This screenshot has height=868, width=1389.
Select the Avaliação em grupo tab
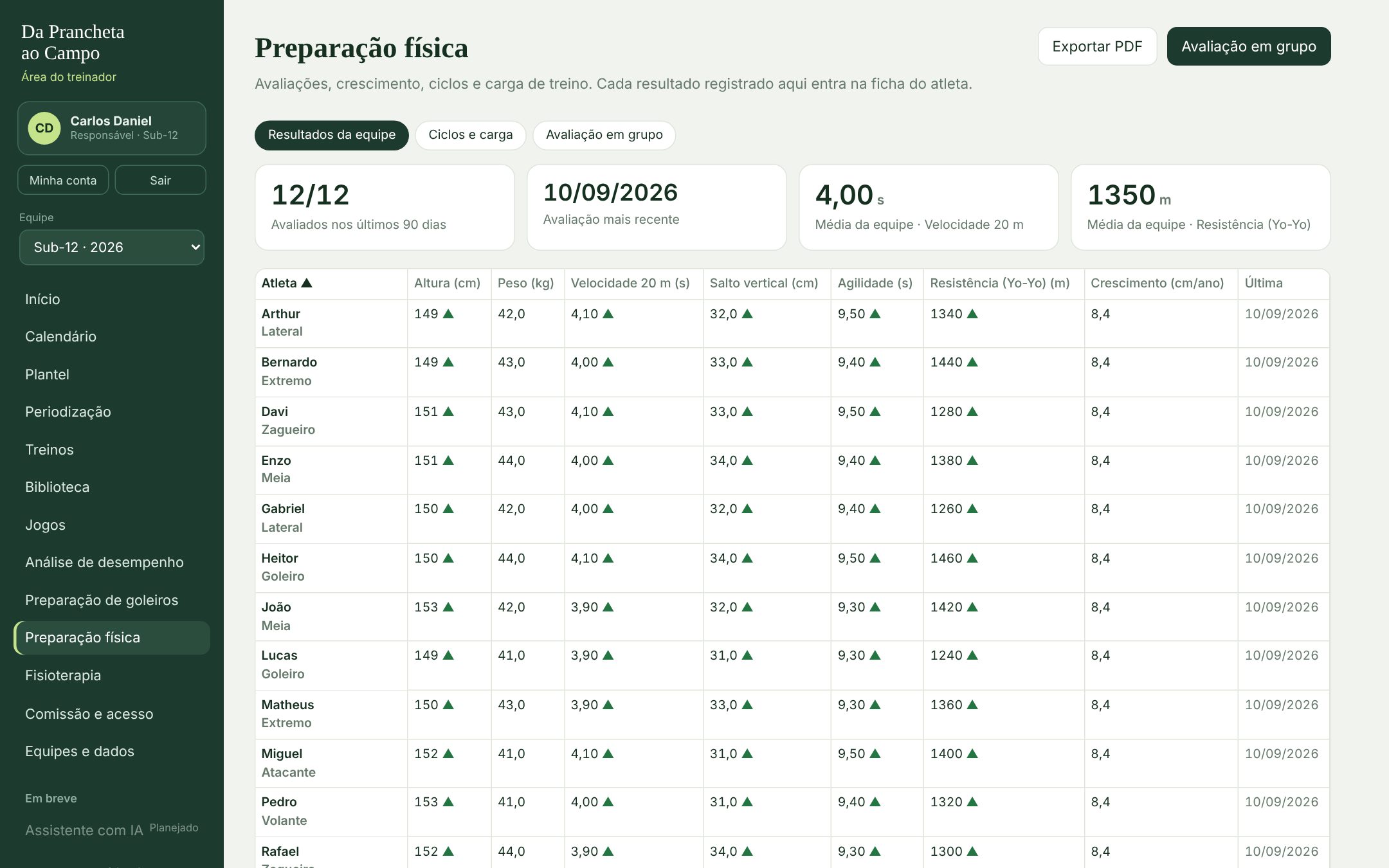point(604,135)
